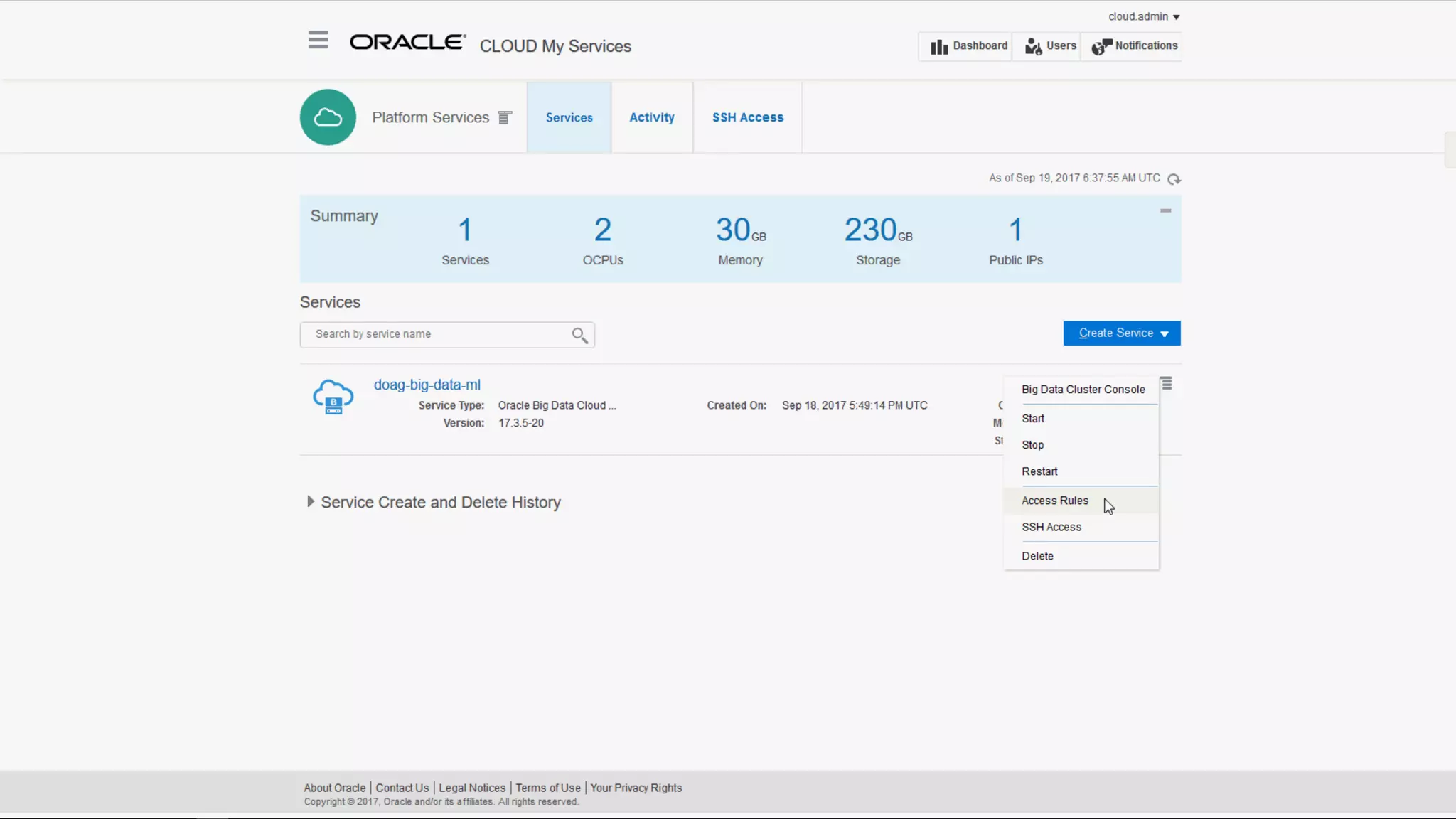Select Big Data Cluster Console menu entry
The height and width of the screenshot is (819, 1456).
click(1083, 390)
